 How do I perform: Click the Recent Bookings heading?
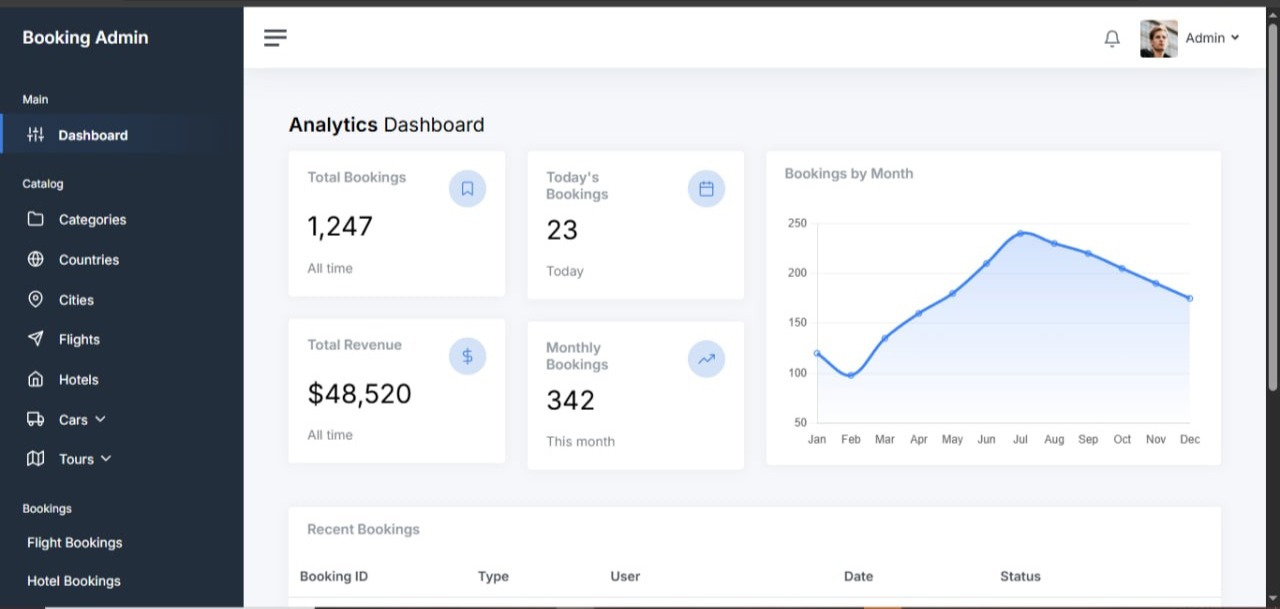363,529
